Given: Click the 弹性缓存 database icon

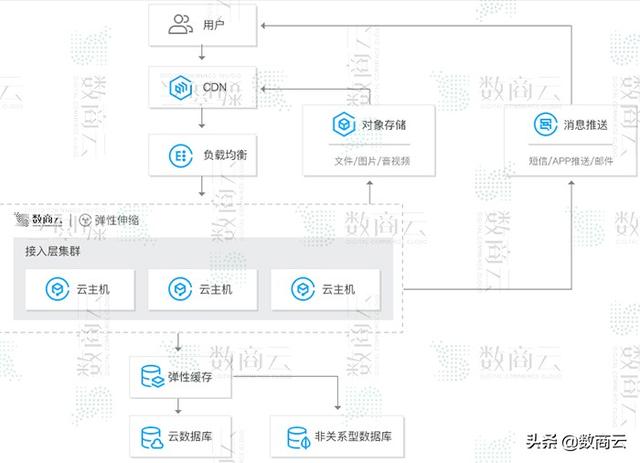Looking at the screenshot, I should pos(152,376).
